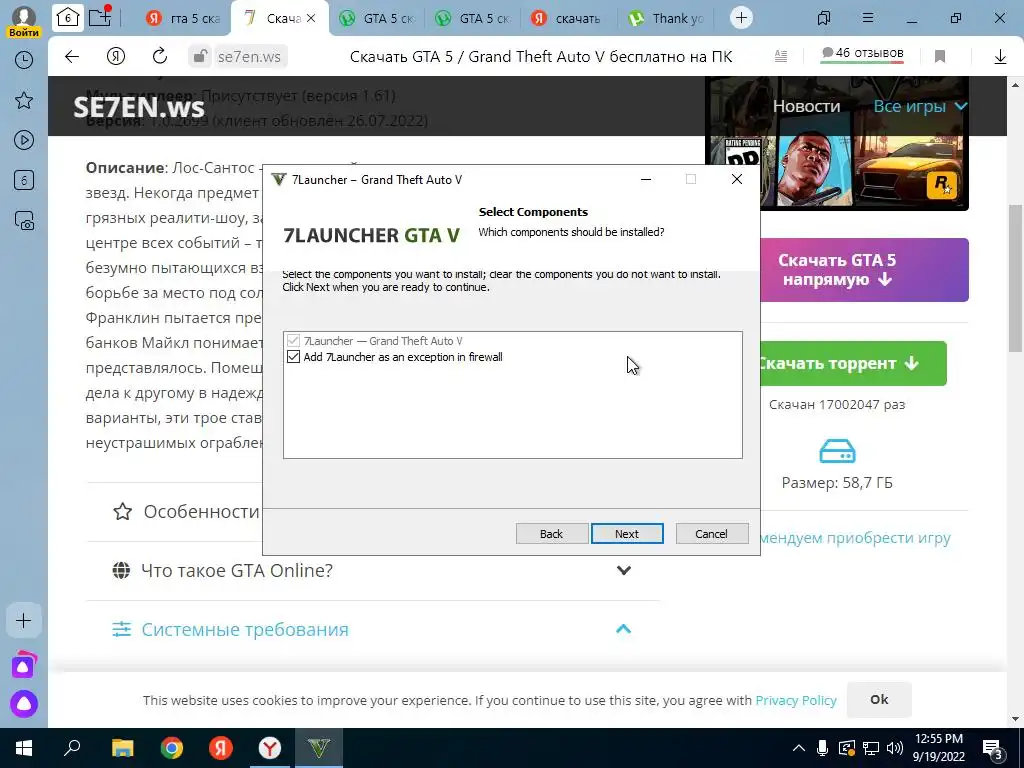This screenshot has height=768, width=1024.
Task: Show hidden system tray icons
Action: click(799, 748)
